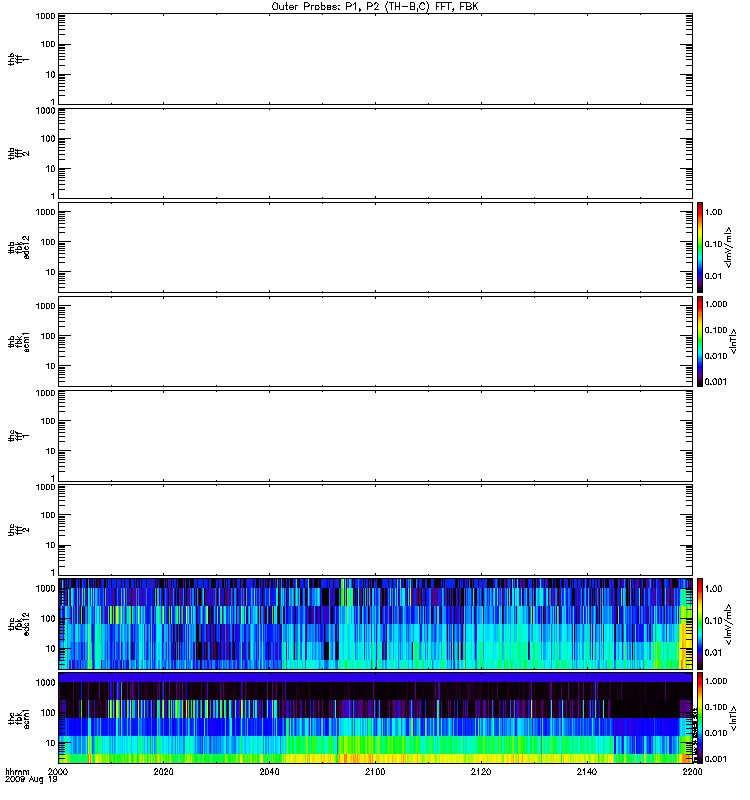This screenshot has height=800, width=750.
Task: Select the thc fff 2 empty plot panel
Action: click(x=375, y=530)
